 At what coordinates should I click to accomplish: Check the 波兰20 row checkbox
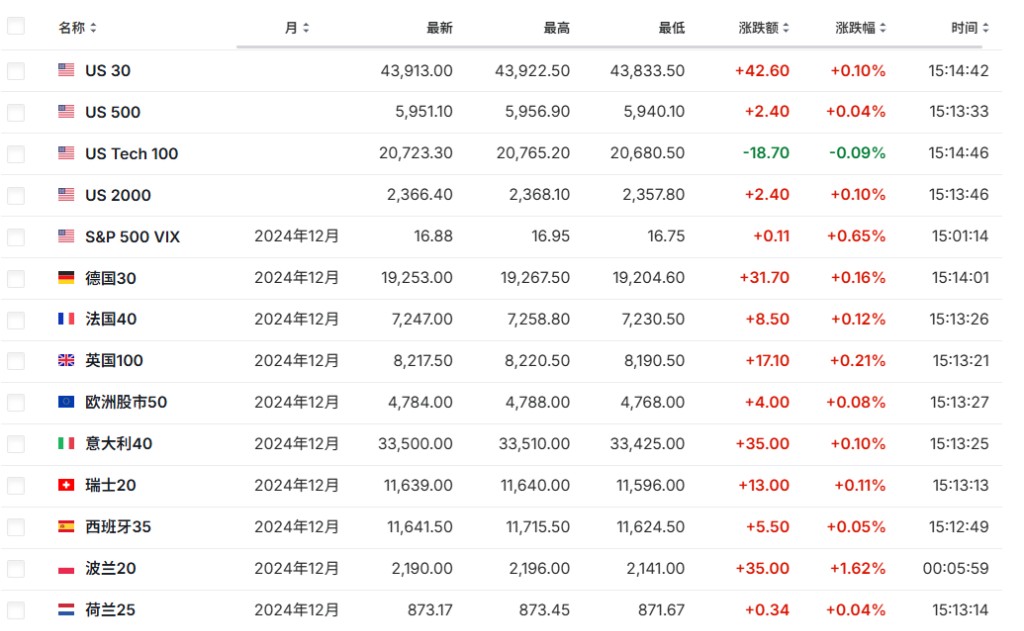[16, 569]
